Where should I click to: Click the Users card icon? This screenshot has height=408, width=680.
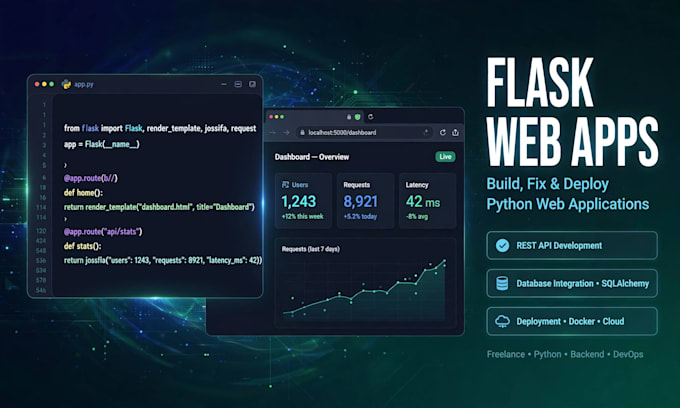[285, 185]
